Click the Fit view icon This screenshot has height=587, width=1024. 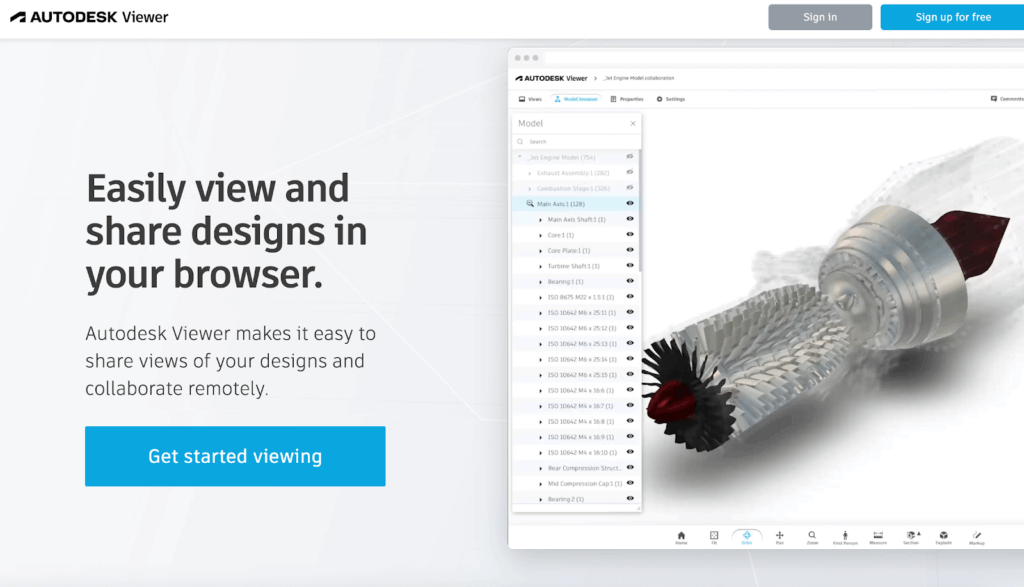click(x=713, y=536)
